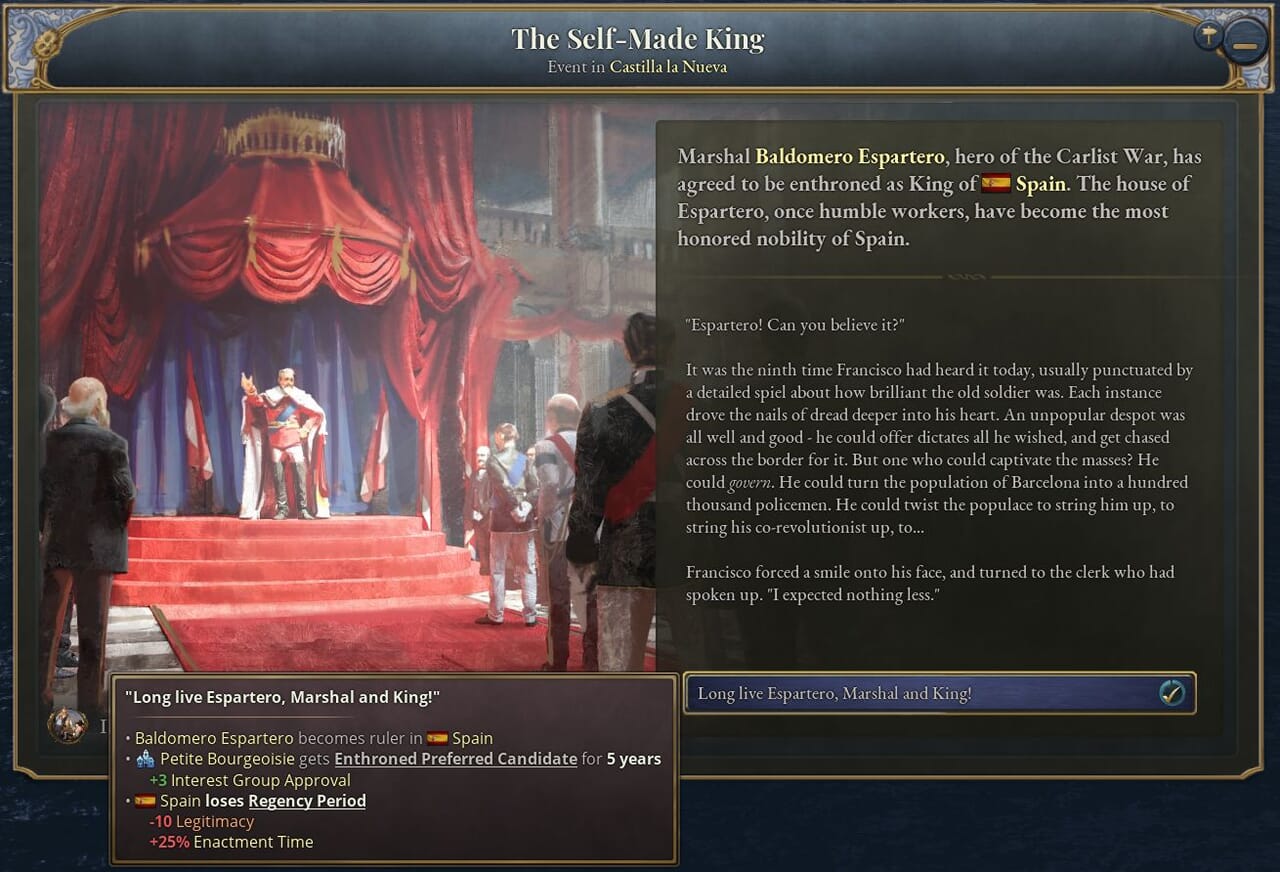Click the 'The Self-Made King' event title
Screen dimensions: 1280x872
(637, 39)
